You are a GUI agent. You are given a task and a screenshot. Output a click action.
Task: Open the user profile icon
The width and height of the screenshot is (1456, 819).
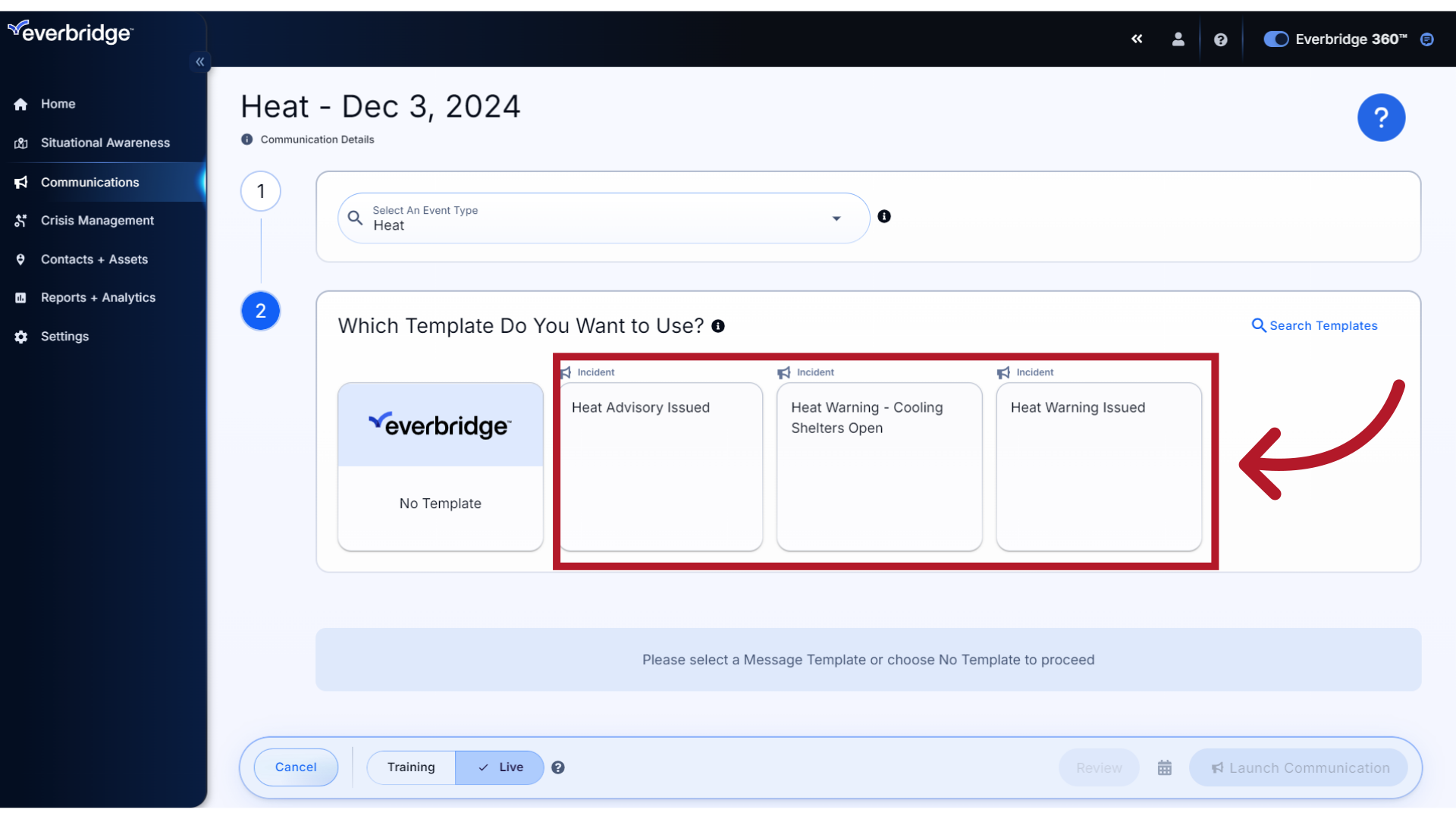(1178, 39)
